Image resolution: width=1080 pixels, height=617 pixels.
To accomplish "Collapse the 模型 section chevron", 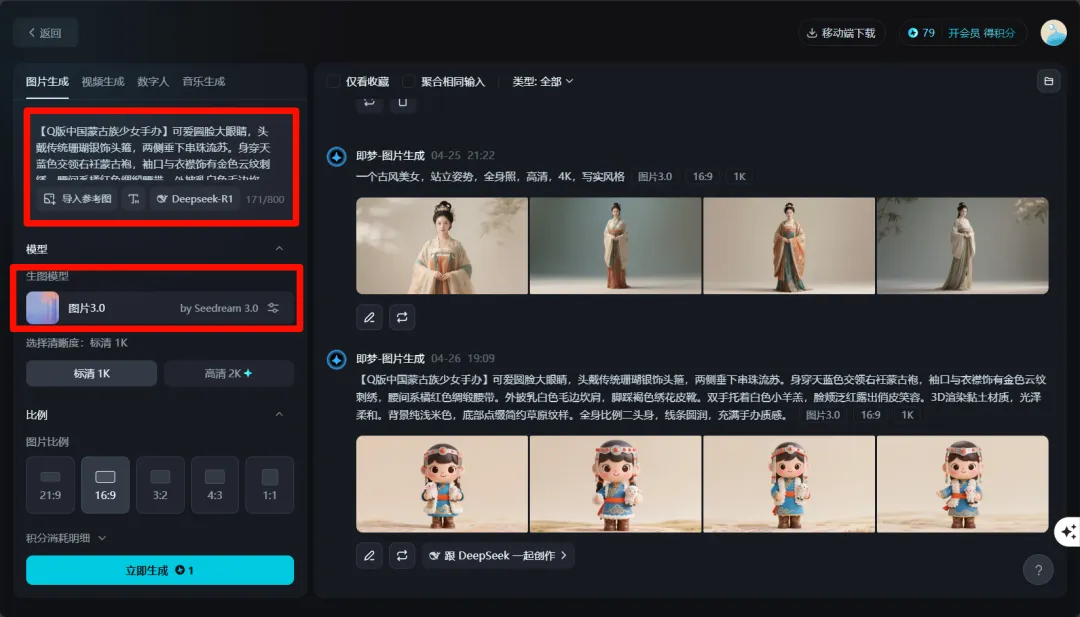I will 279,249.
